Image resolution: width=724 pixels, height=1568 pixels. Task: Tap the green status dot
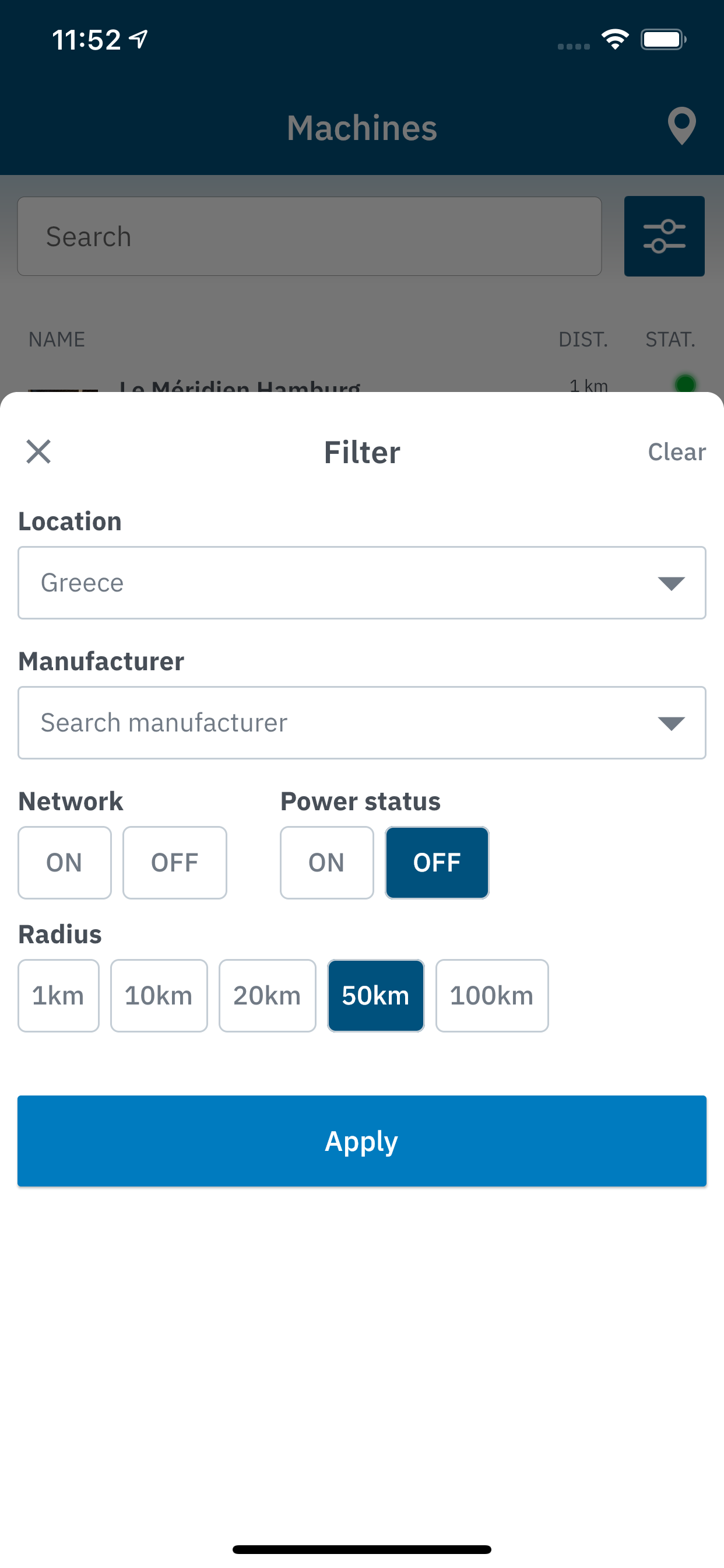pyautogui.click(x=685, y=384)
